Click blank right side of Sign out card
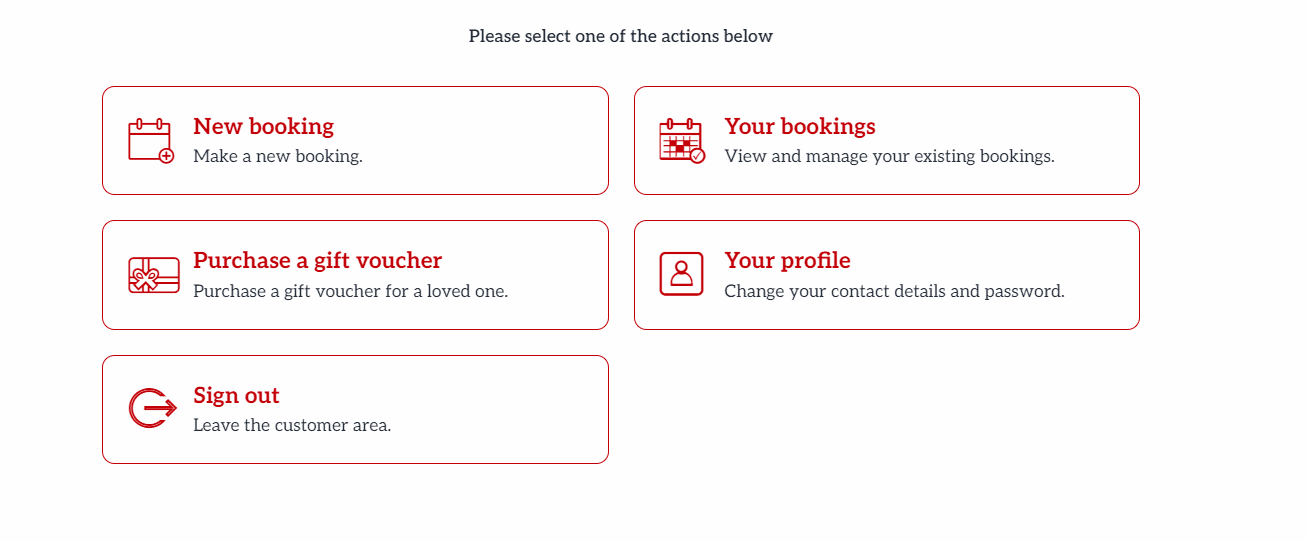This screenshot has width=1307, height=541. tap(500, 409)
